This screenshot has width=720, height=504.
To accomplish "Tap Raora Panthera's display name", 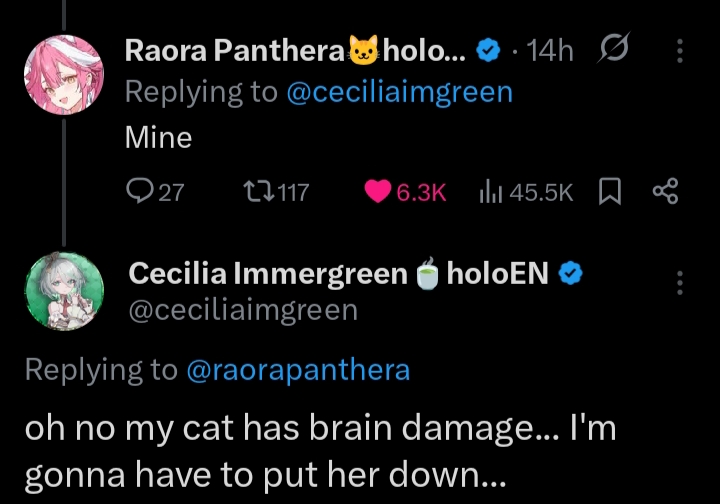I will (235, 52).
